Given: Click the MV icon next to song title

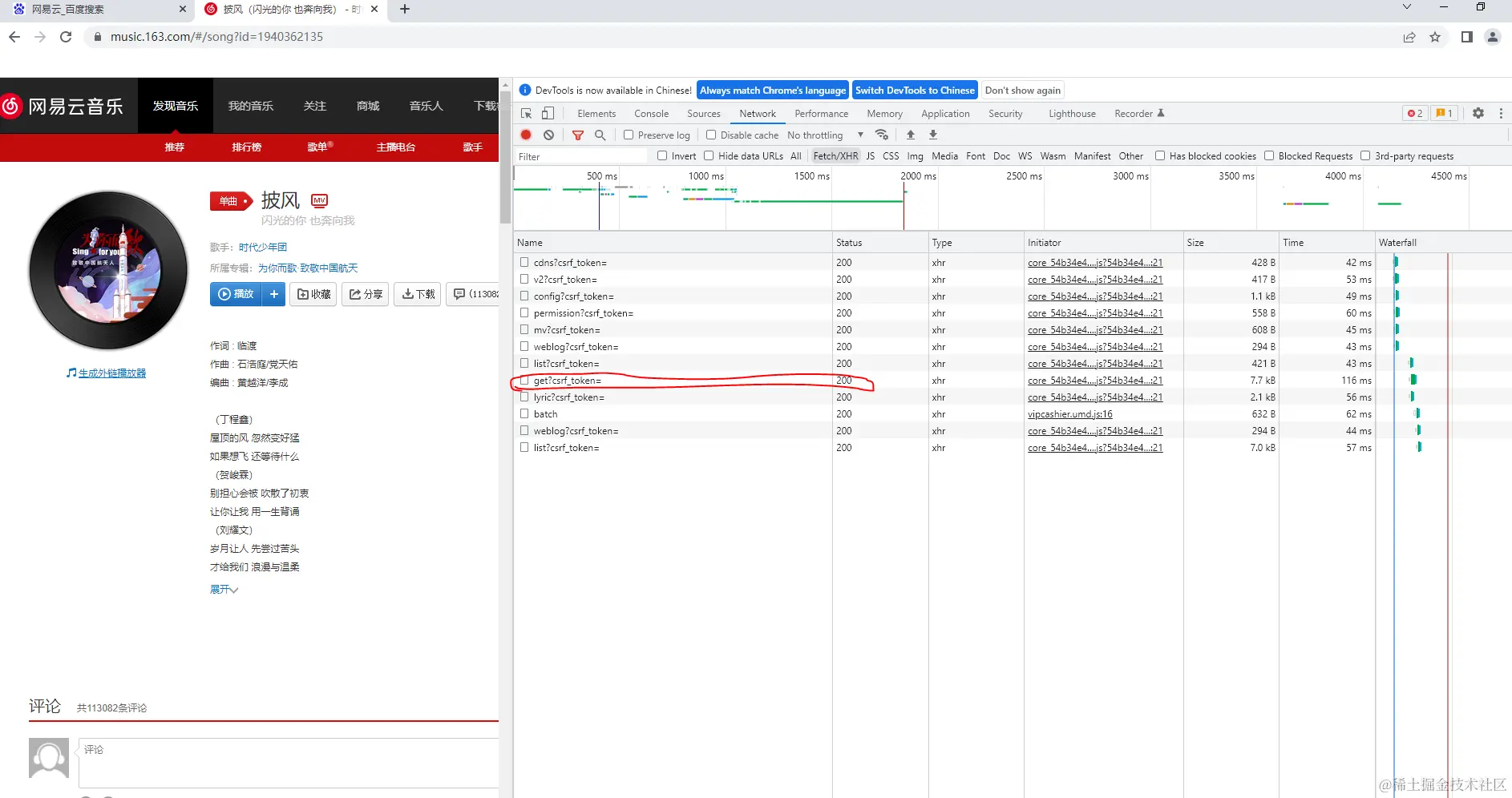Looking at the screenshot, I should (x=320, y=200).
